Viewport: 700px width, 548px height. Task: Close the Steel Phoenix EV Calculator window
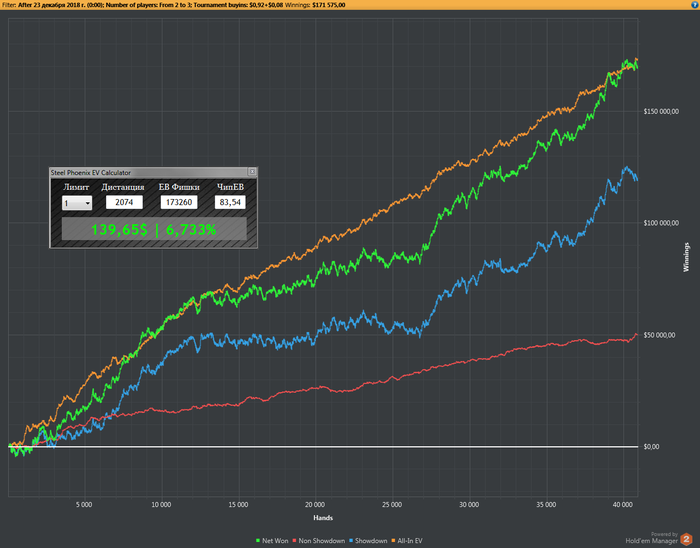pos(252,172)
